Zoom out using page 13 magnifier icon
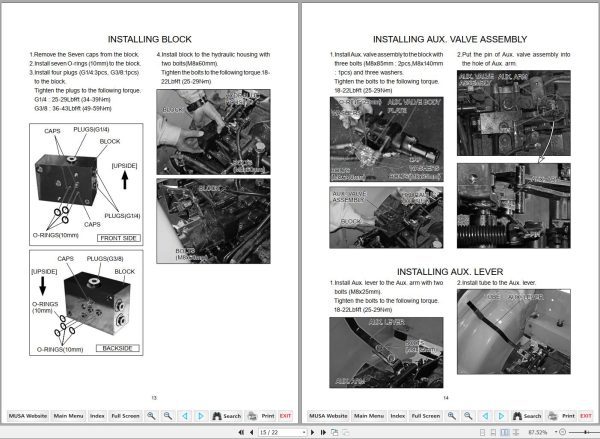 [x=168, y=416]
